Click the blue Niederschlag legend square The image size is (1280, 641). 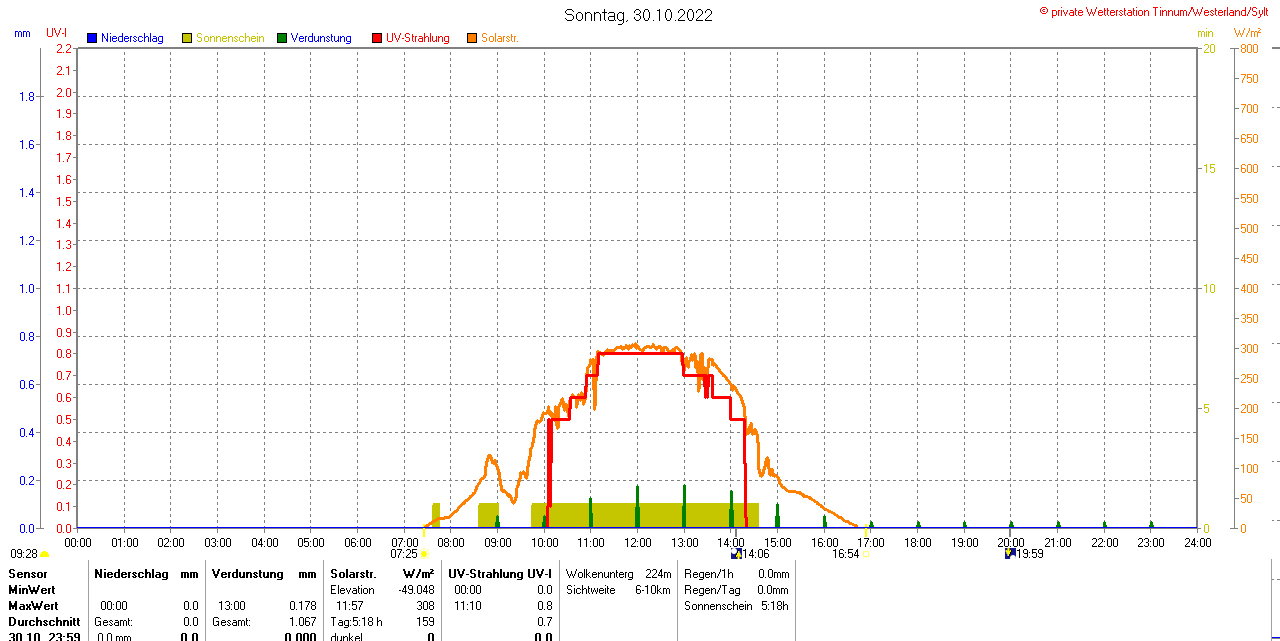pos(92,38)
